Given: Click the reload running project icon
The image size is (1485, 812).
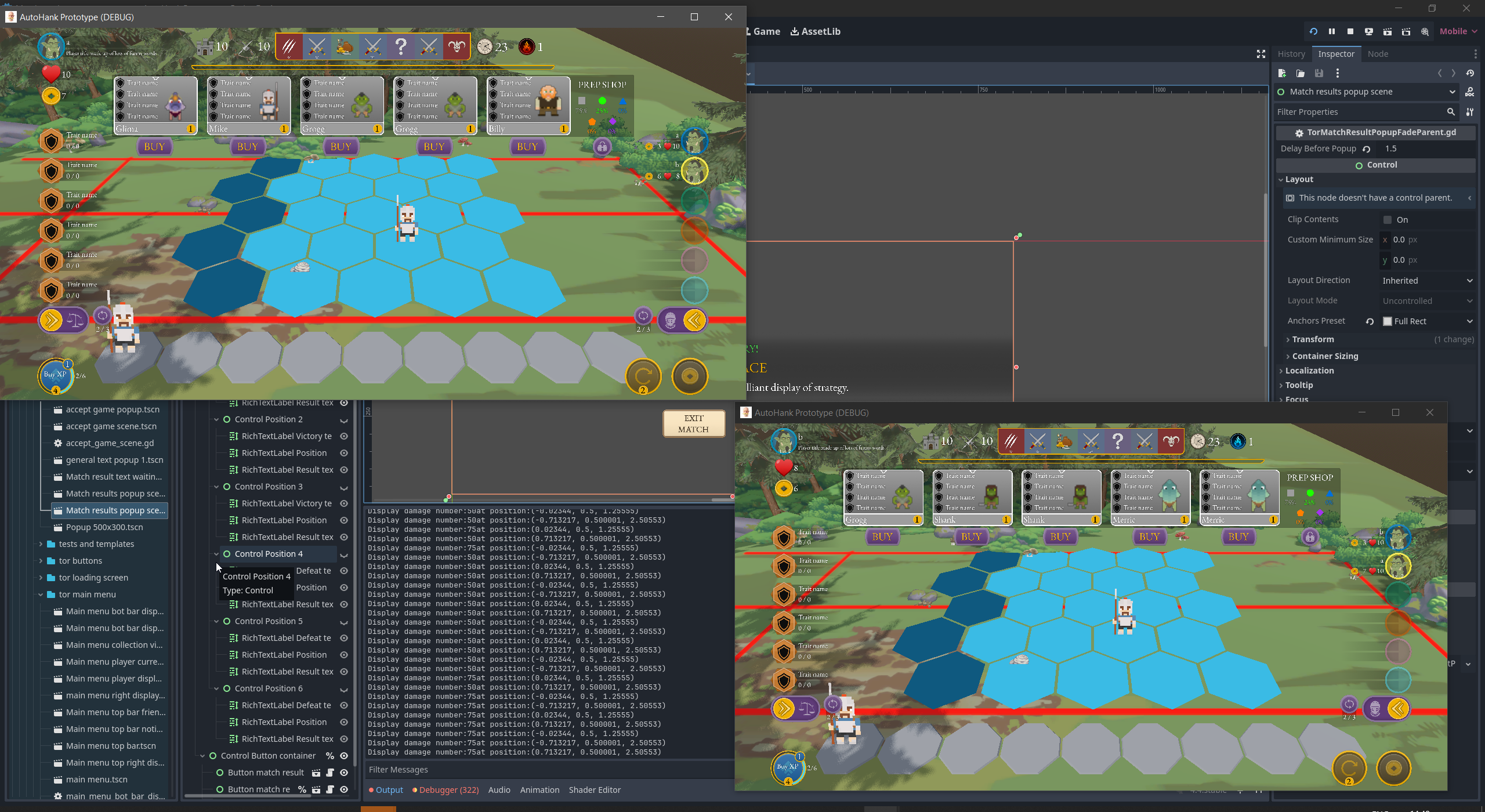Looking at the screenshot, I should [x=1313, y=31].
